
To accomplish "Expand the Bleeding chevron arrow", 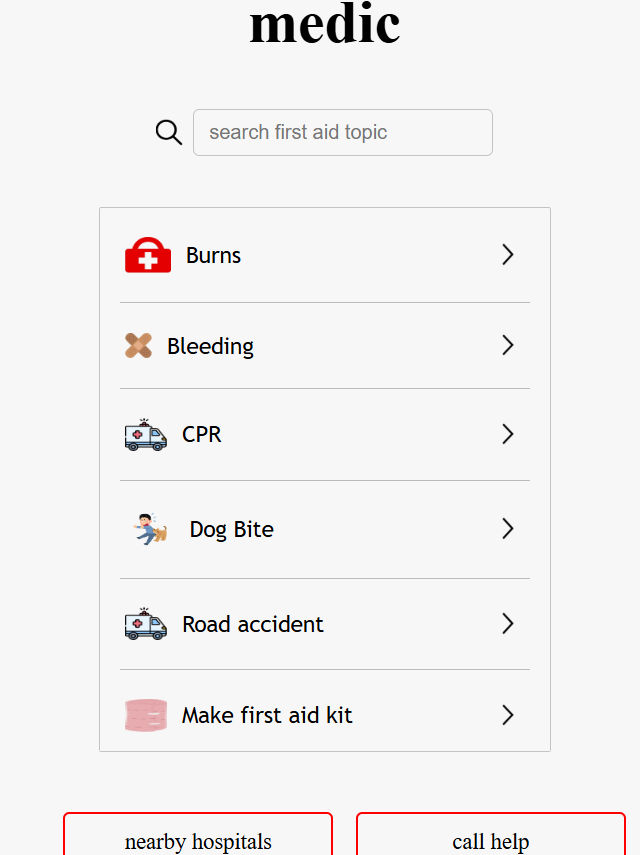I will 508,345.
